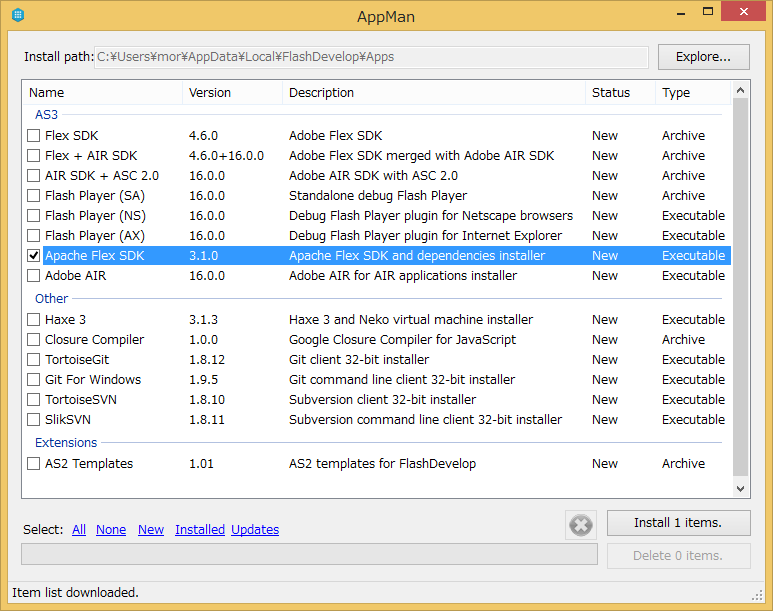Screen dimensions: 773x611
Task: Tick the AS2 Templates checkbox
Action: pos(34,464)
